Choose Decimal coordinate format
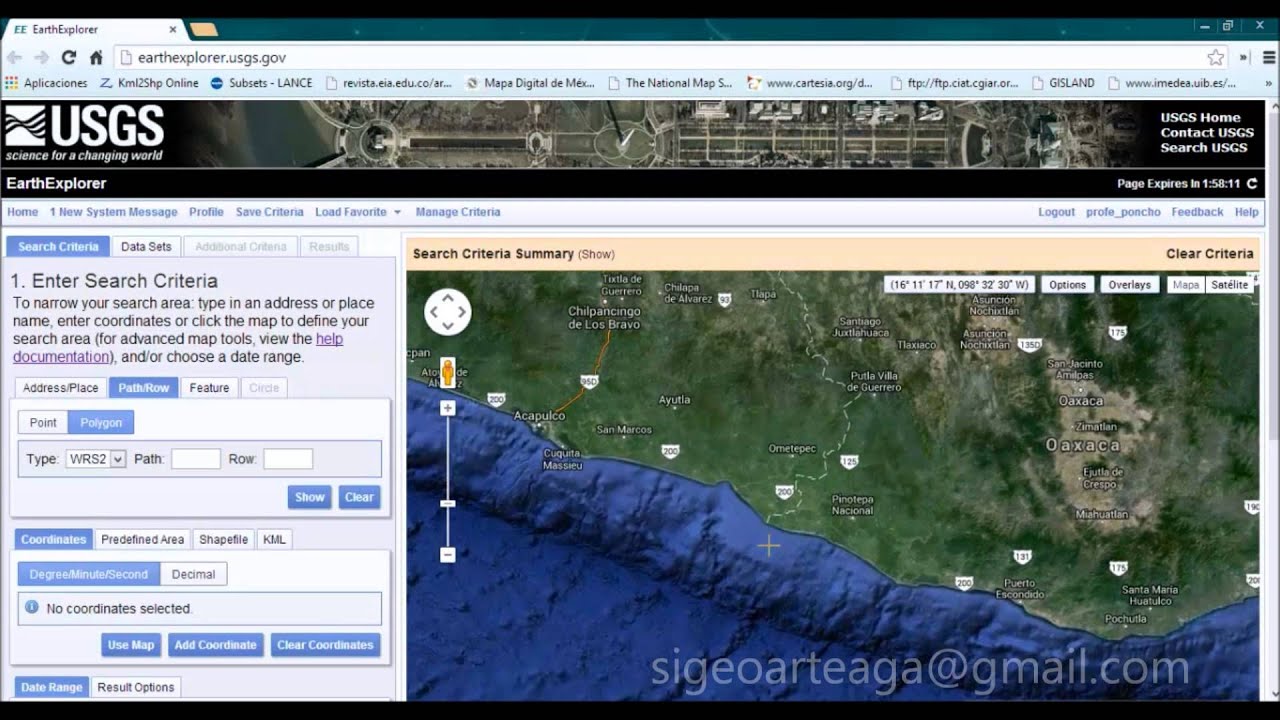 pyautogui.click(x=193, y=574)
